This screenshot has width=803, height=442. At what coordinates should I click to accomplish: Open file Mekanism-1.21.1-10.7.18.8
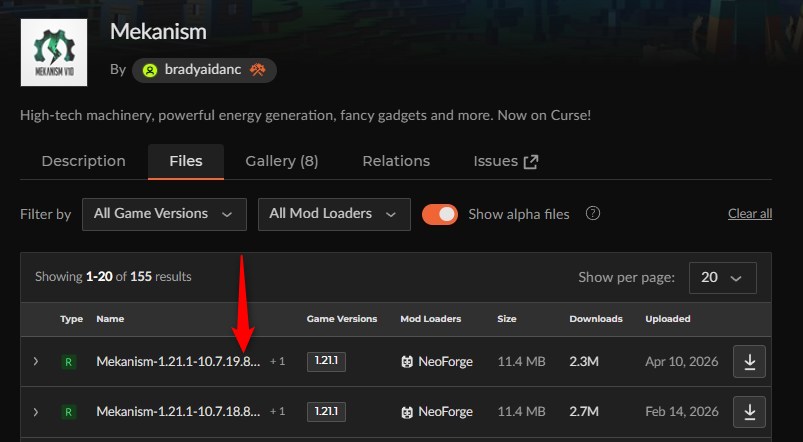point(178,412)
